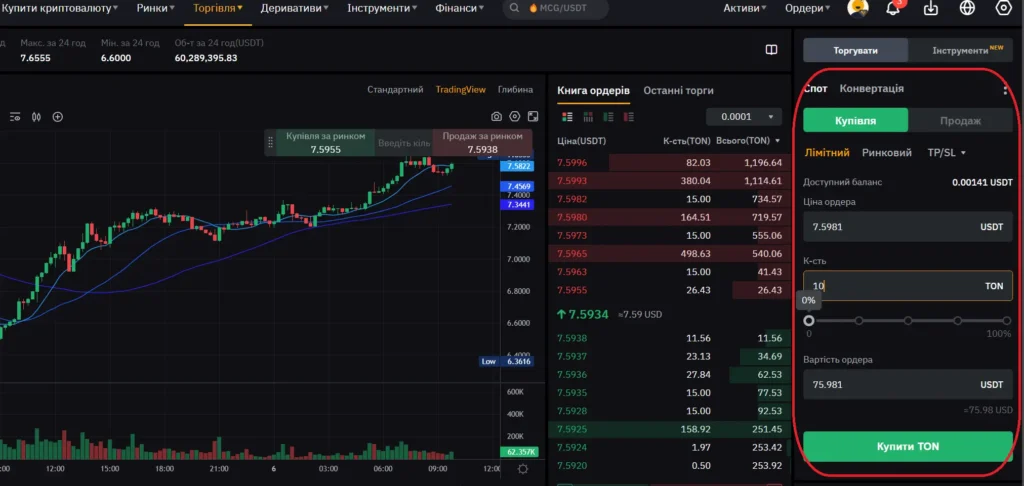Image resolution: width=1024 pixels, height=486 pixels.
Task: Select Стандартний chart view
Action: tap(395, 89)
